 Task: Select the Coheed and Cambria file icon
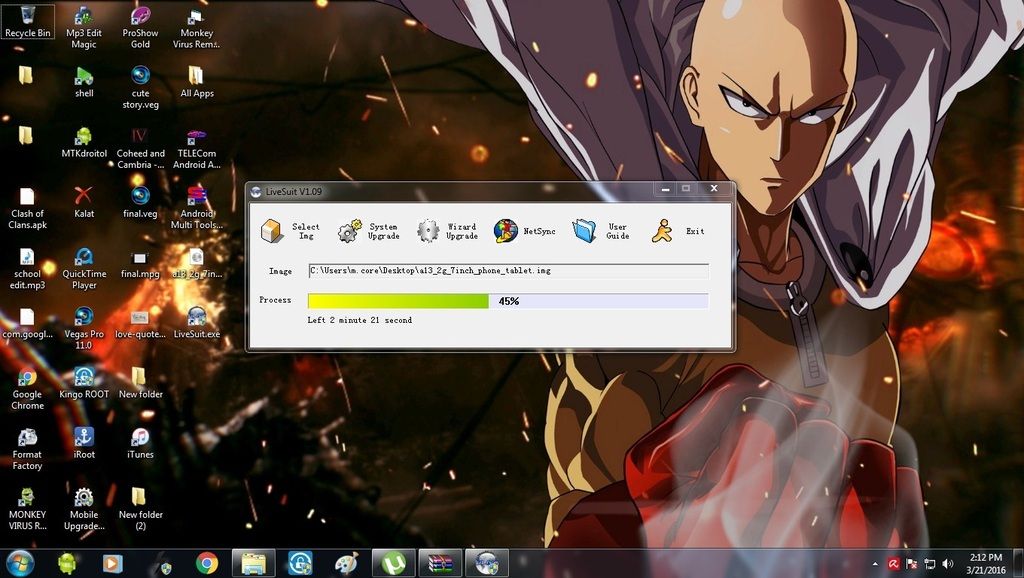[140, 148]
